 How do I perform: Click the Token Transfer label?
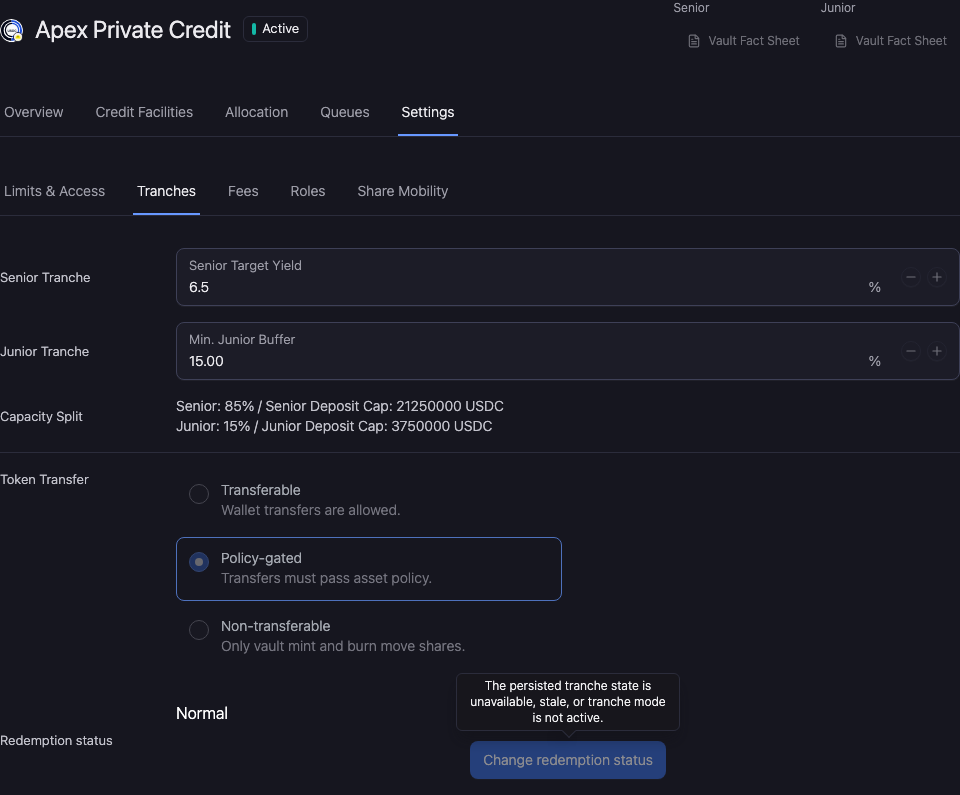(44, 480)
